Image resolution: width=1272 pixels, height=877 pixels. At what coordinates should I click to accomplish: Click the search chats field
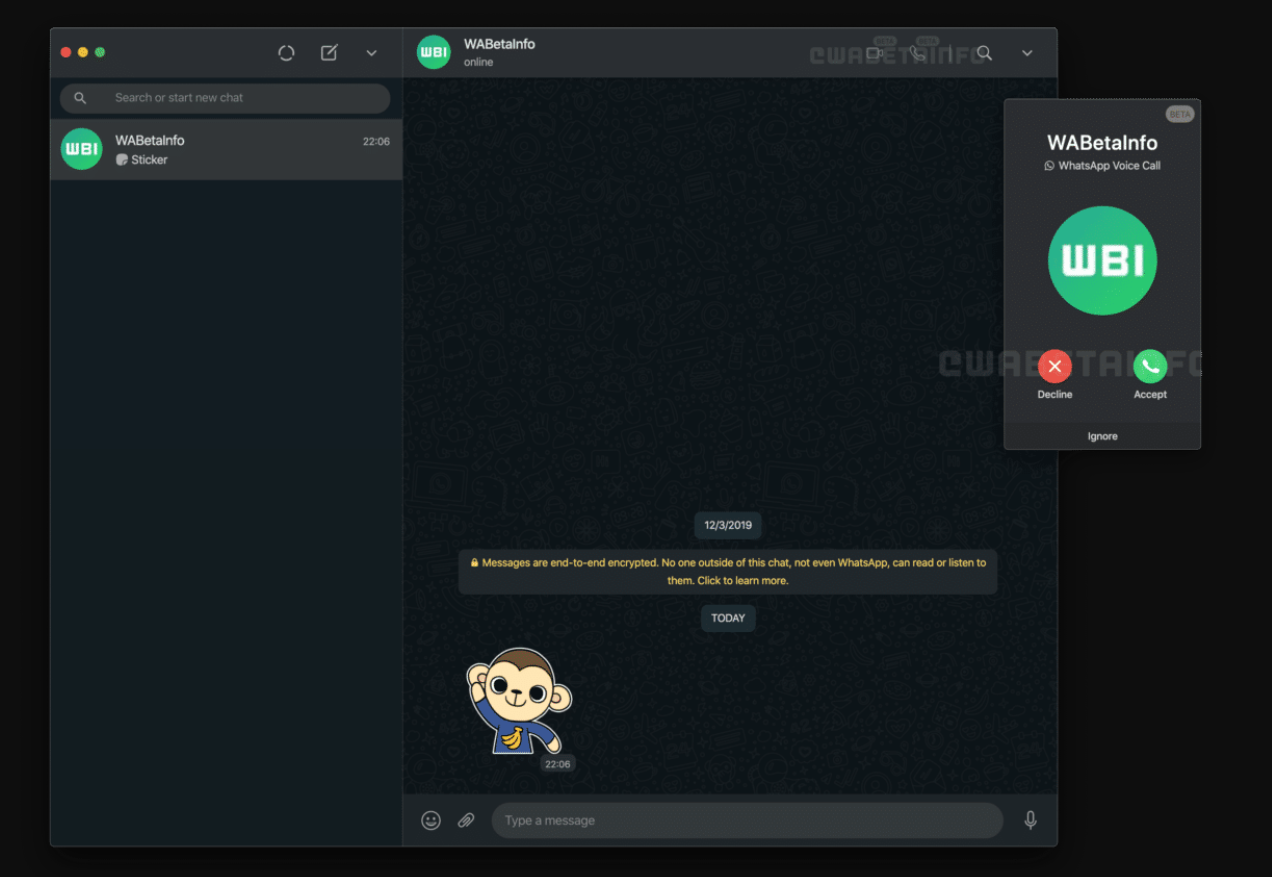coord(225,98)
